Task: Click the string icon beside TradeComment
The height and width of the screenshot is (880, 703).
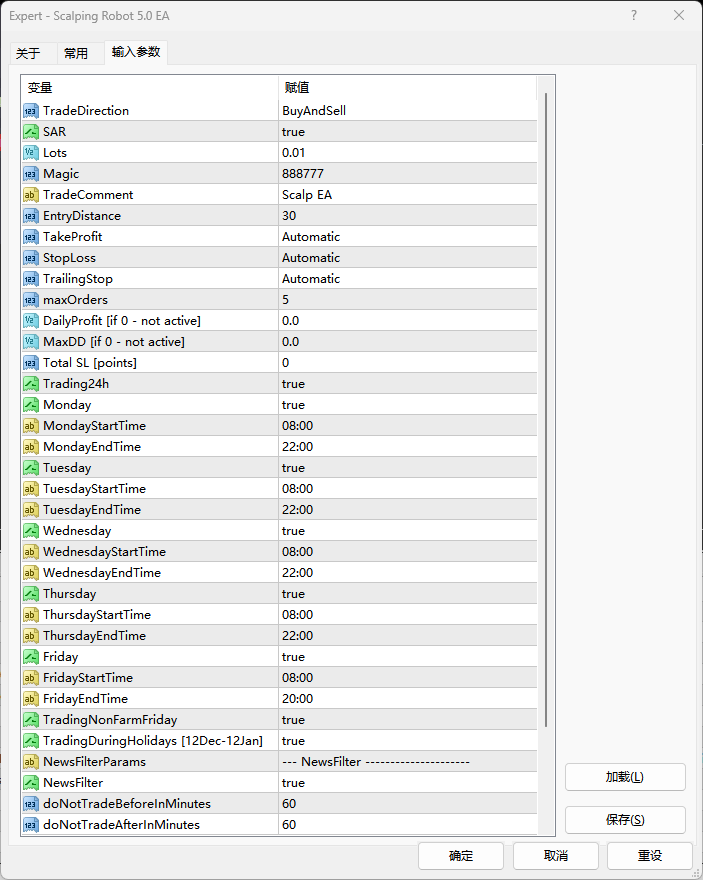Action: (x=31, y=195)
